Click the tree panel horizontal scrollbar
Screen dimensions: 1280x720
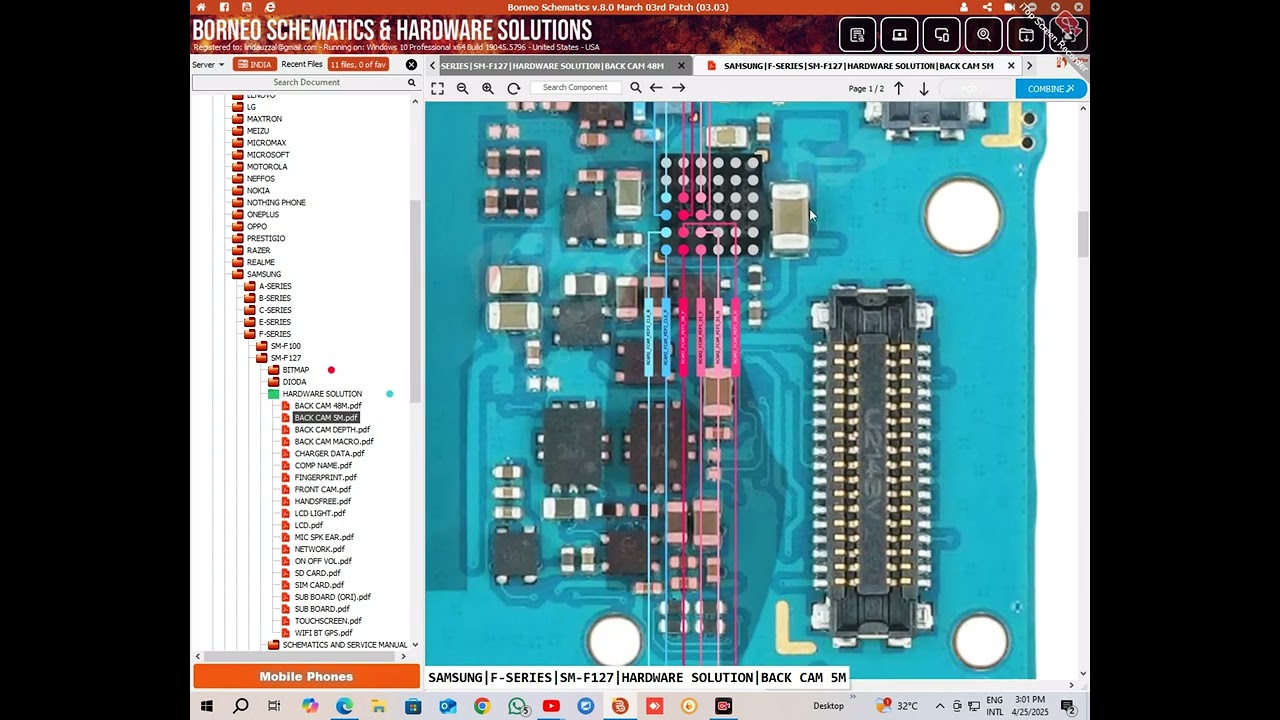click(x=299, y=656)
